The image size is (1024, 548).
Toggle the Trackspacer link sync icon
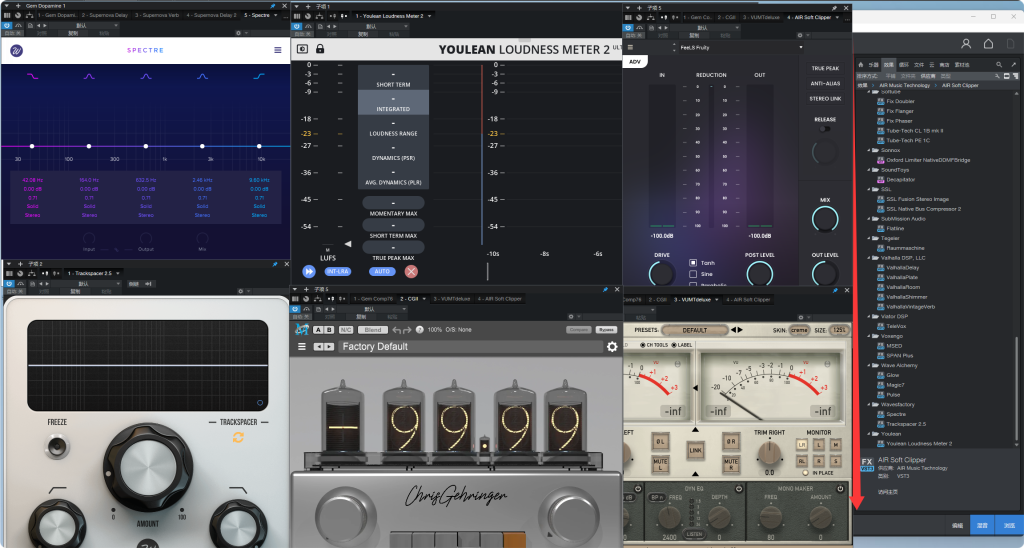[238, 438]
